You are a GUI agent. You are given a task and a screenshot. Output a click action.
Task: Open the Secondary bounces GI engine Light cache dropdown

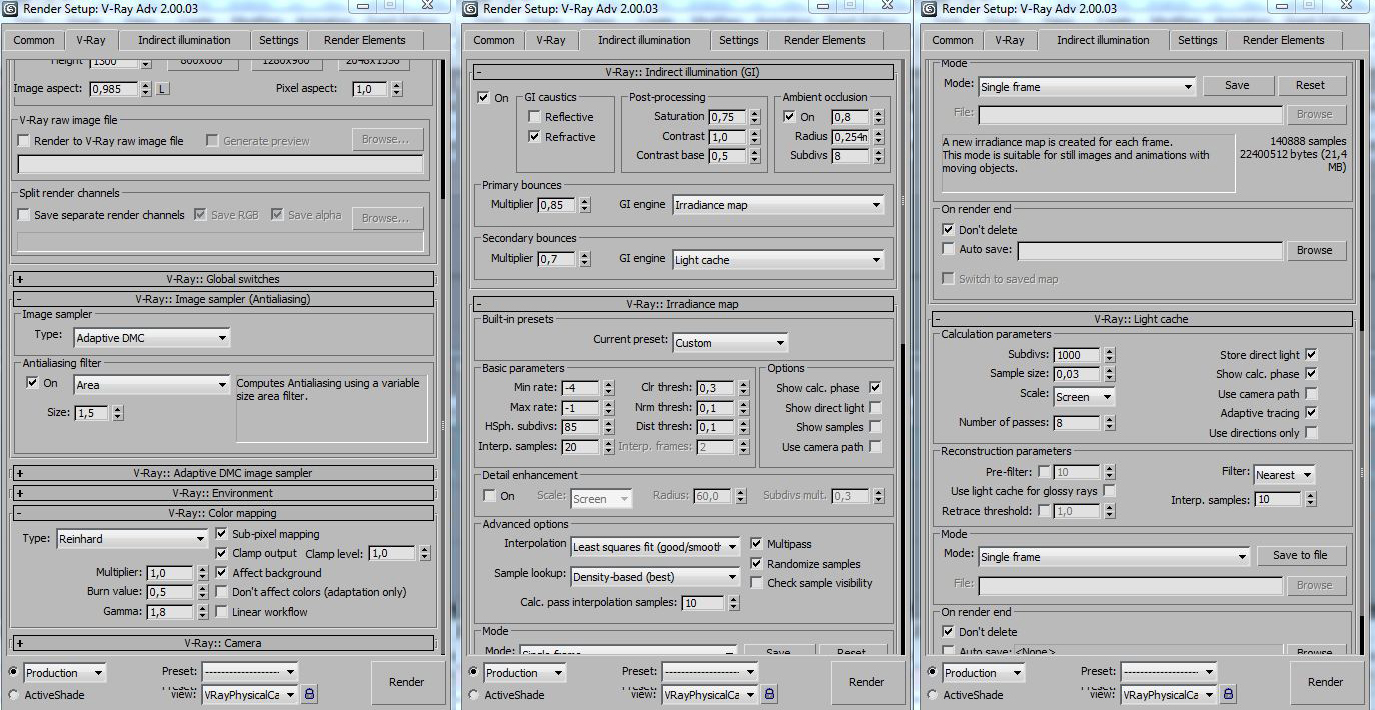click(x=778, y=260)
